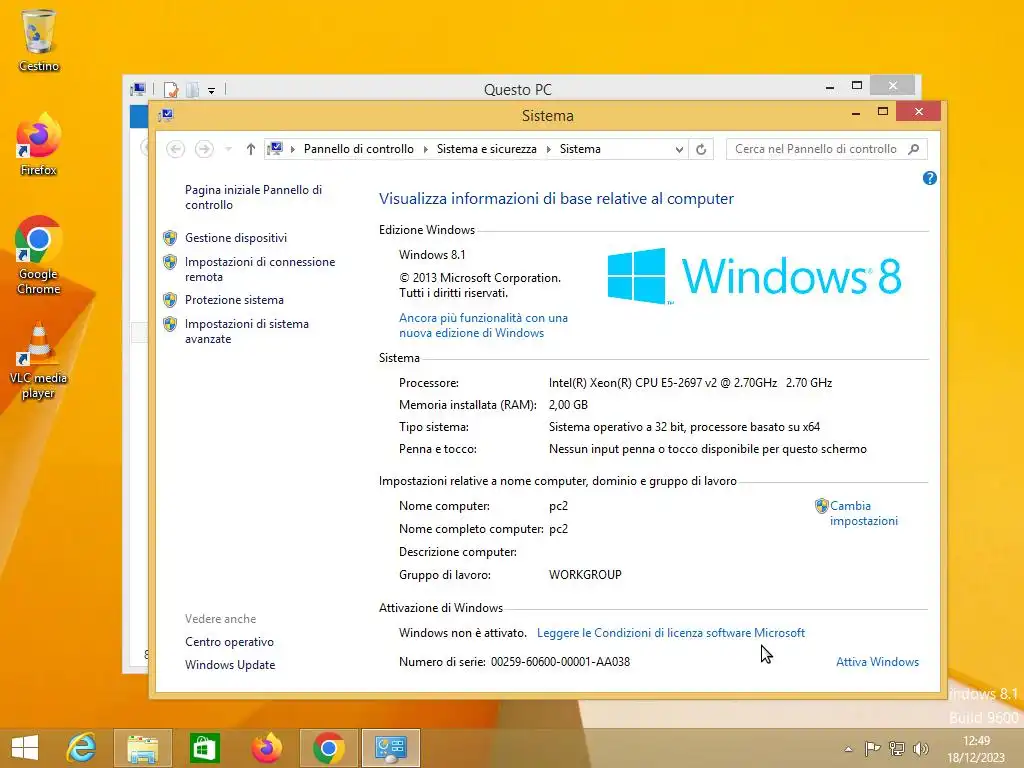Image resolution: width=1024 pixels, height=768 pixels.
Task: Open Leggere le Condizioni di licenza software Microsoft
Action: 671,633
